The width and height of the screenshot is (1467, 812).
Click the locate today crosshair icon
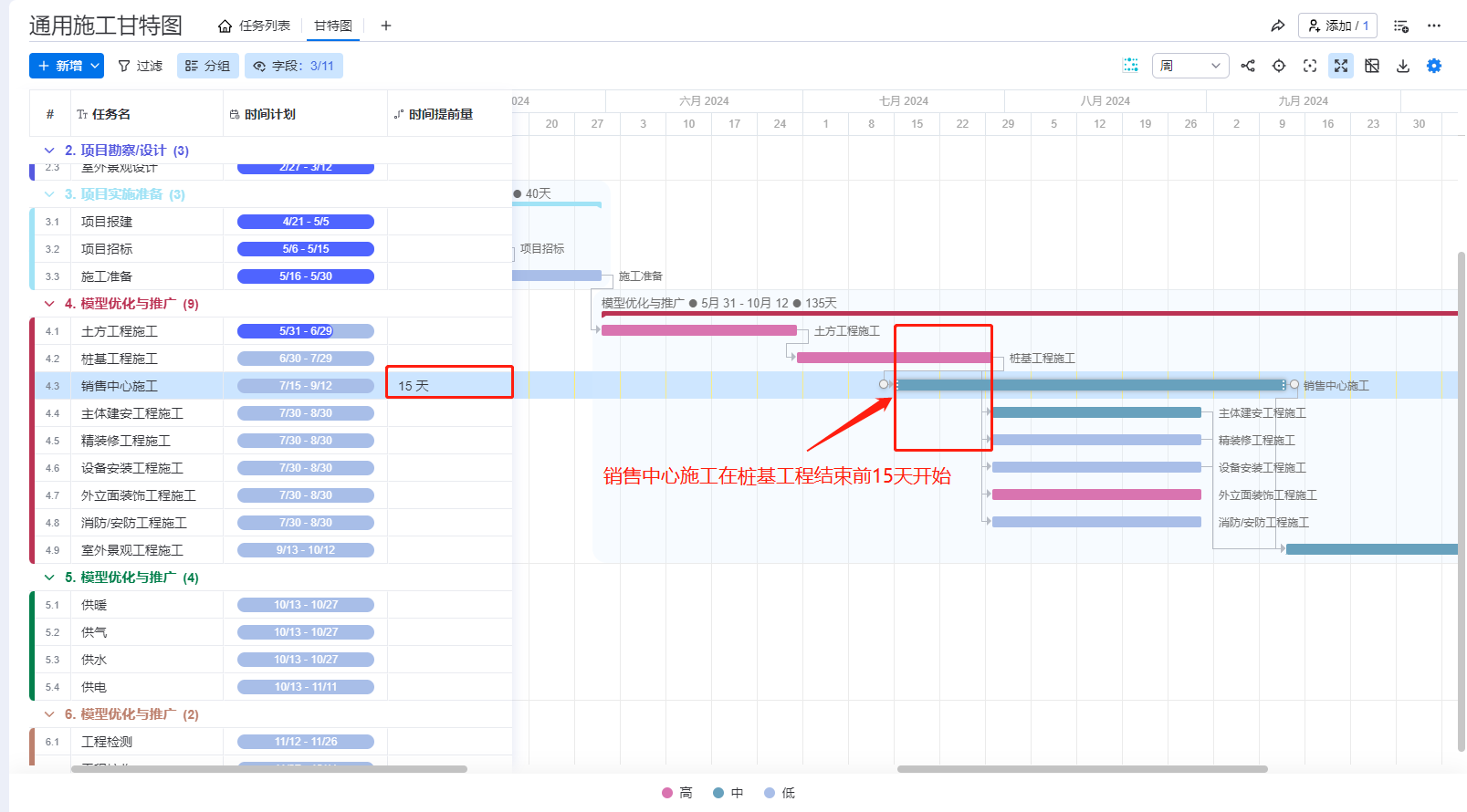click(1279, 66)
